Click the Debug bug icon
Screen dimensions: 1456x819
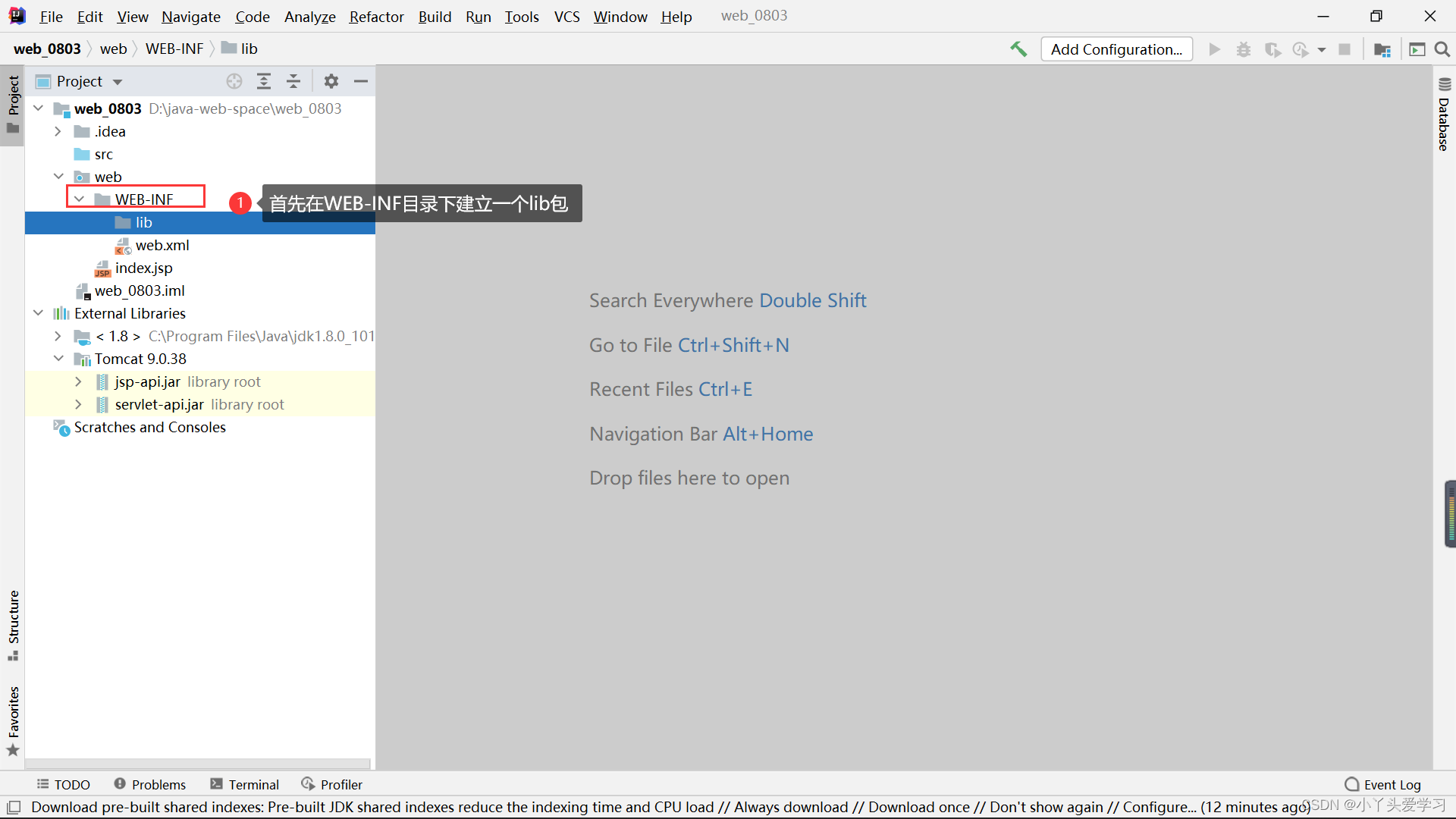(x=1244, y=49)
